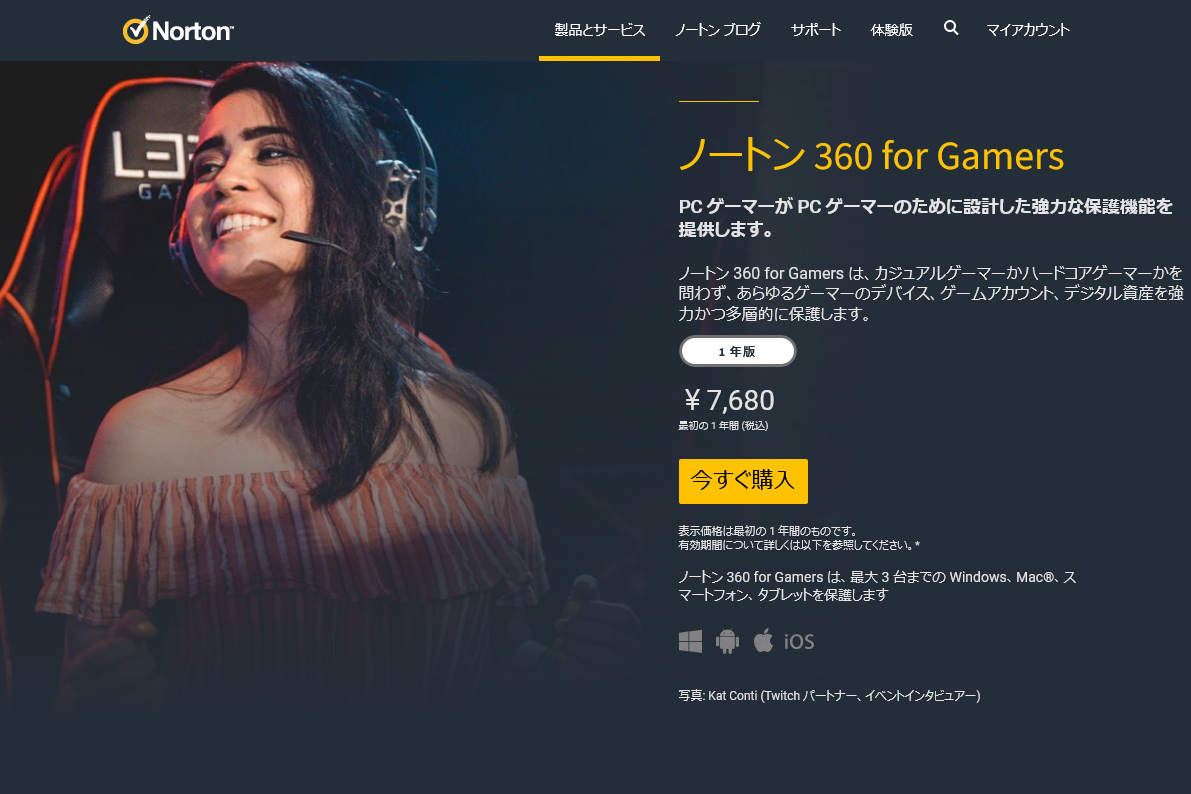Click the 今すぐ購入 buy button
Image resolution: width=1191 pixels, height=794 pixels.
pos(743,481)
